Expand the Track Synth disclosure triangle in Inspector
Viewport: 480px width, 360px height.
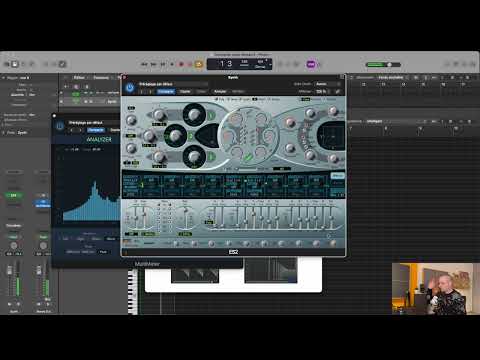tap(4, 133)
